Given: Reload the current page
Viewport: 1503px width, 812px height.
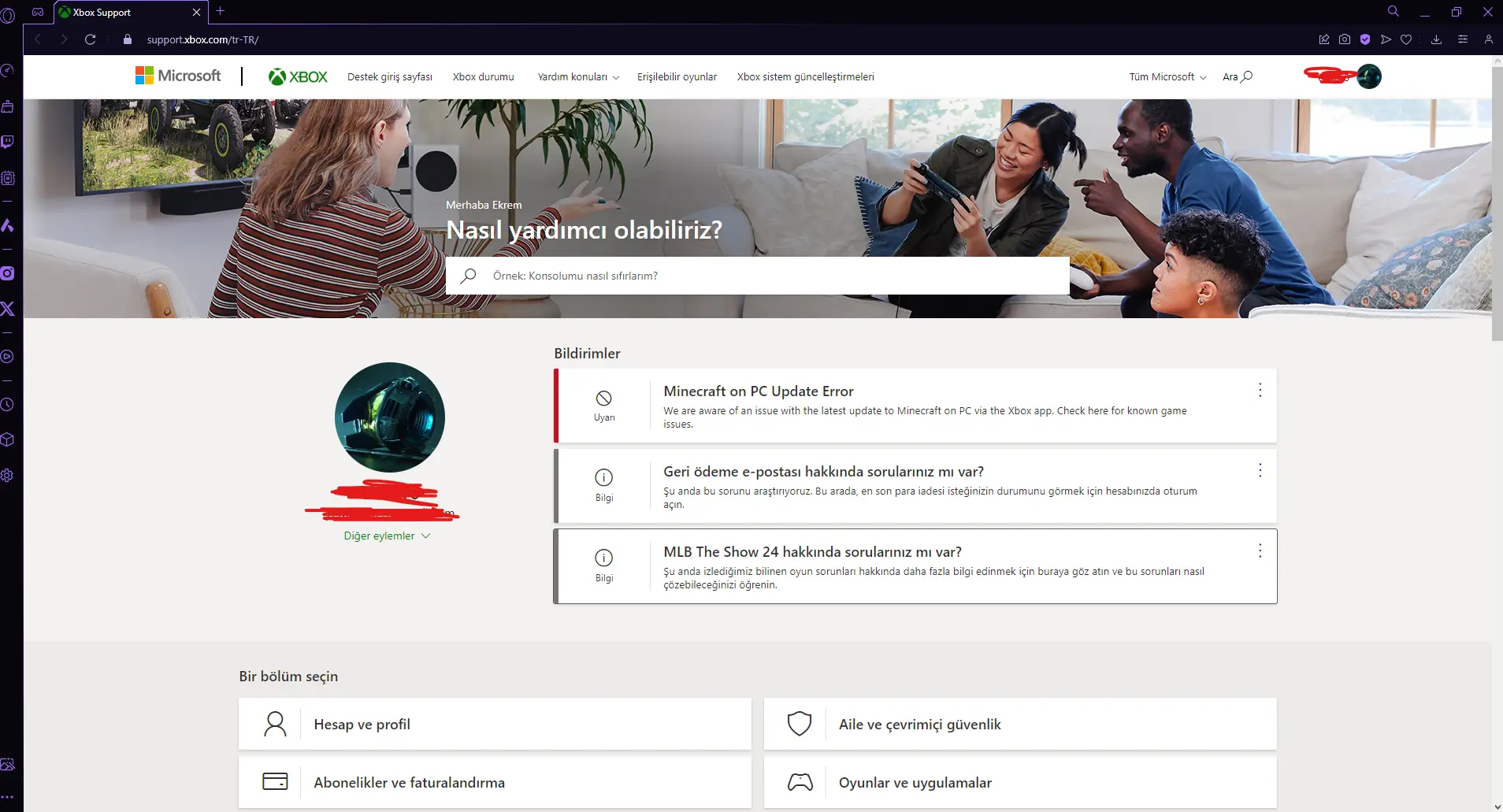Looking at the screenshot, I should [x=91, y=39].
